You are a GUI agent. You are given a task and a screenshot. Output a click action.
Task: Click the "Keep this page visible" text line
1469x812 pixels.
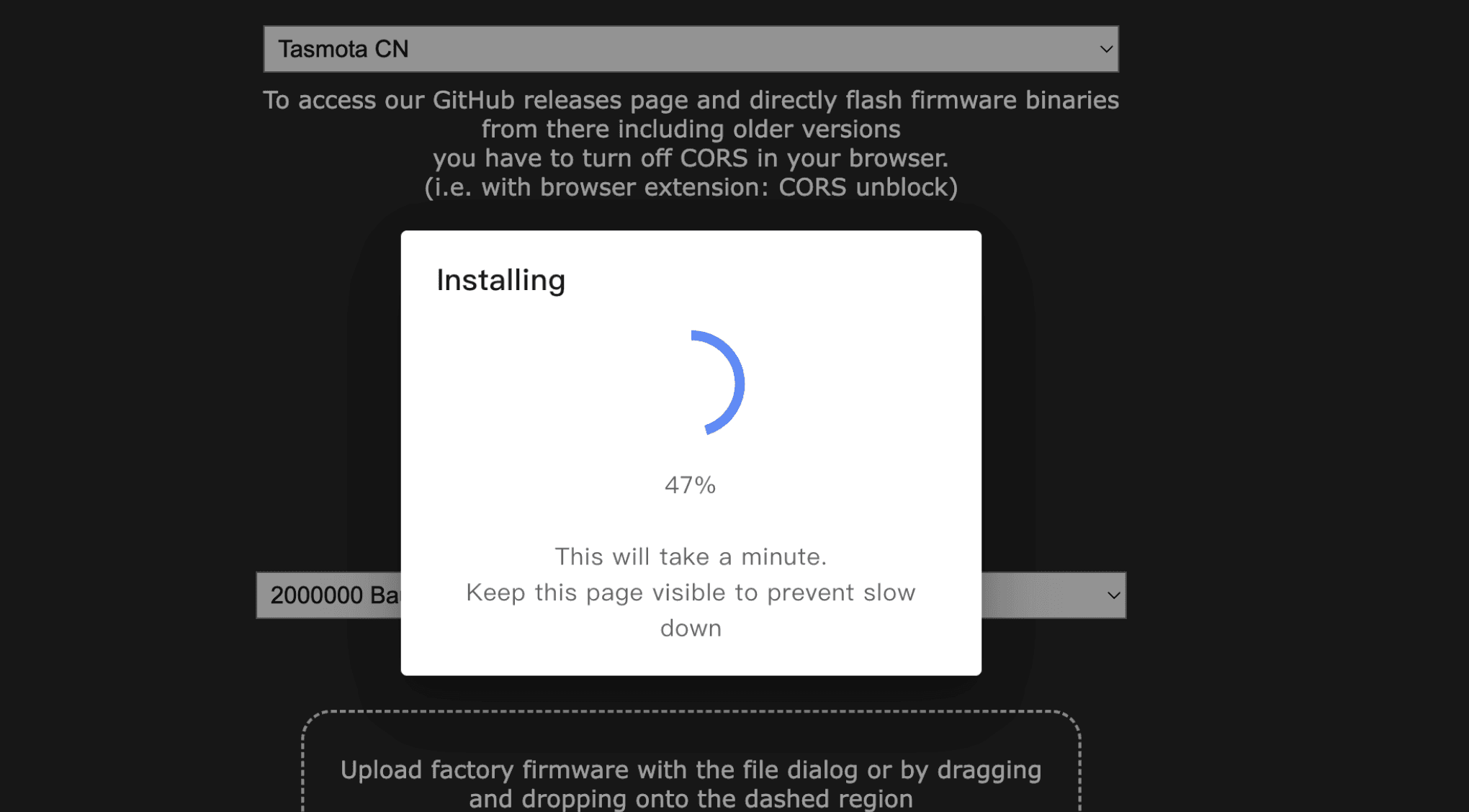(x=690, y=592)
